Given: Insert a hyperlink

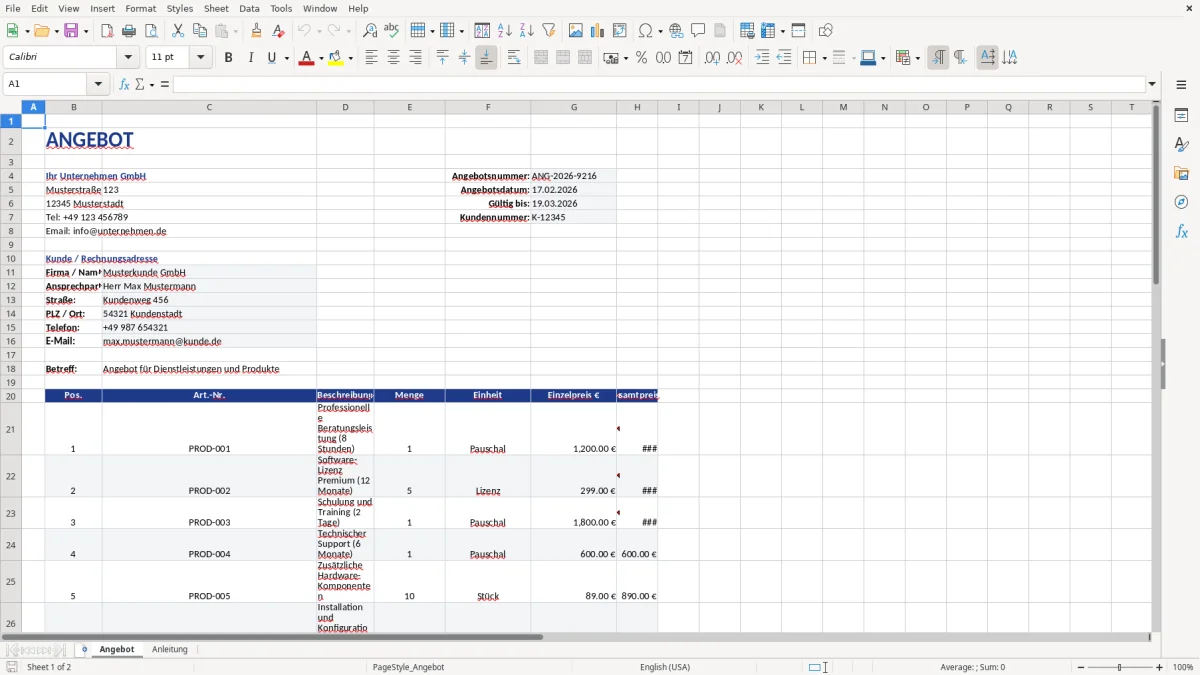Looking at the screenshot, I should coord(676,31).
